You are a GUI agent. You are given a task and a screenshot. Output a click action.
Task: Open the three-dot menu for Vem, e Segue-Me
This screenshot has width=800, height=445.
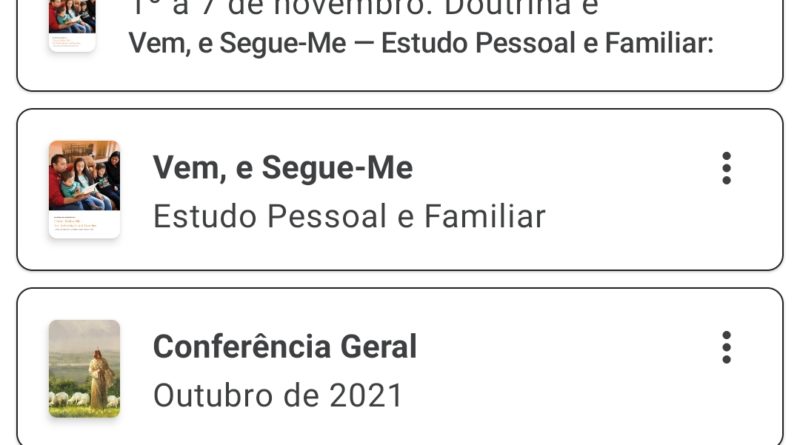(727, 168)
